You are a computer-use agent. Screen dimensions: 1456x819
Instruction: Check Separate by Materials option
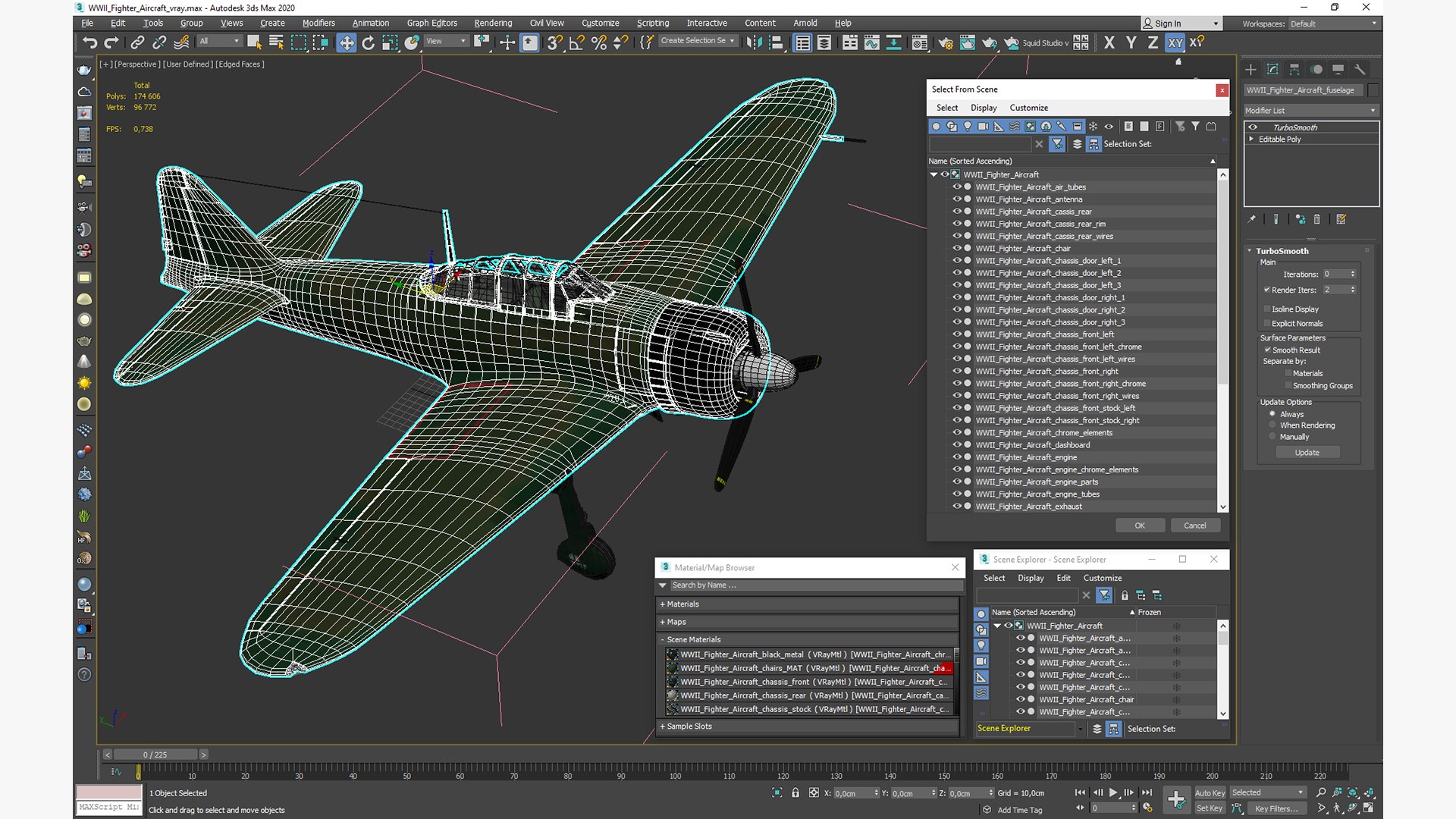1288,373
